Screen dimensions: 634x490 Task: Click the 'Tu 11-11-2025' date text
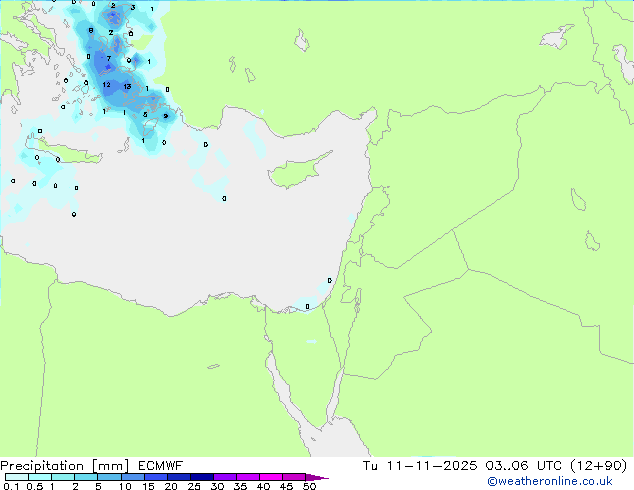[420, 466]
